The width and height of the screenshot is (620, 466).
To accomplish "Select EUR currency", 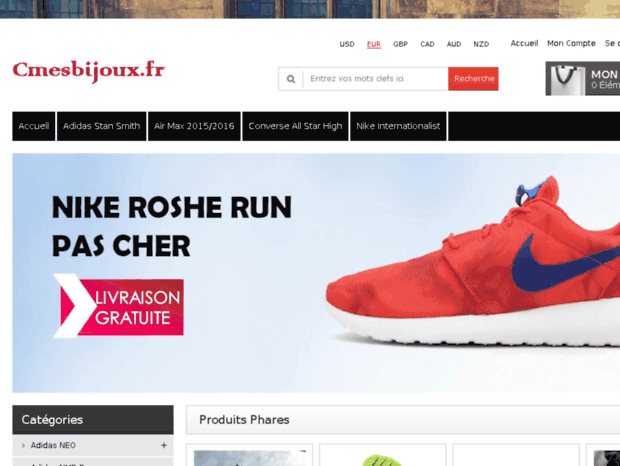I will [374, 44].
